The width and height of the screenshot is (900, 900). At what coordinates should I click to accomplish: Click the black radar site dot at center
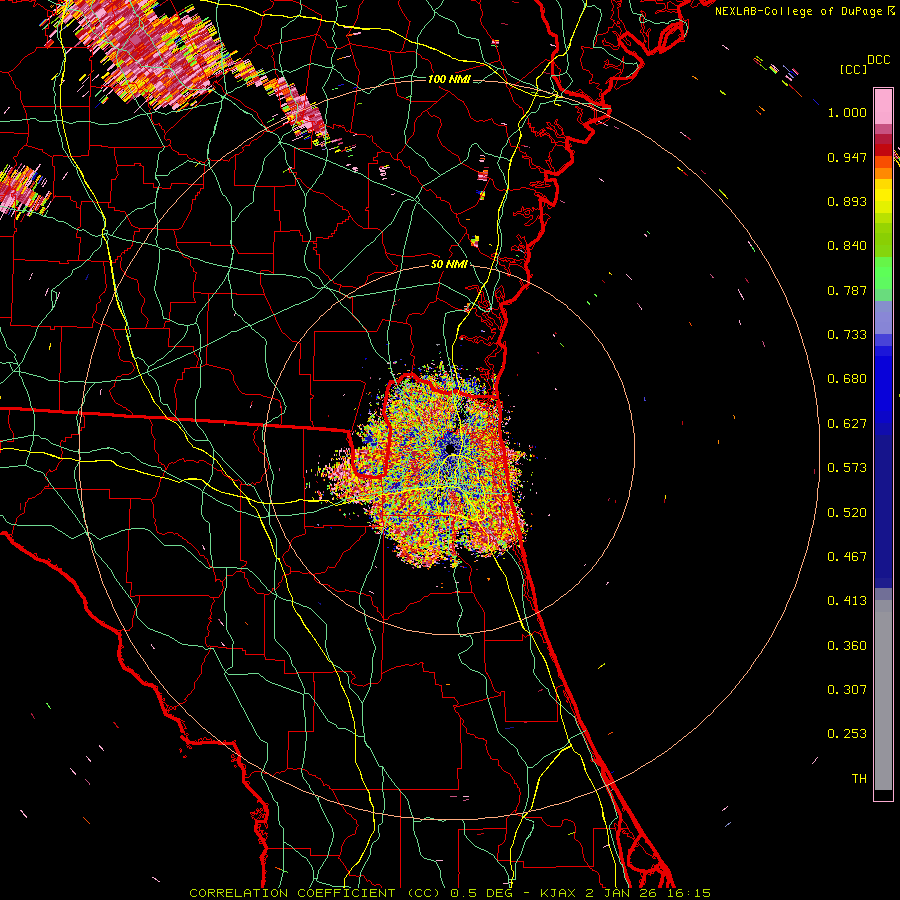pyautogui.click(x=451, y=449)
